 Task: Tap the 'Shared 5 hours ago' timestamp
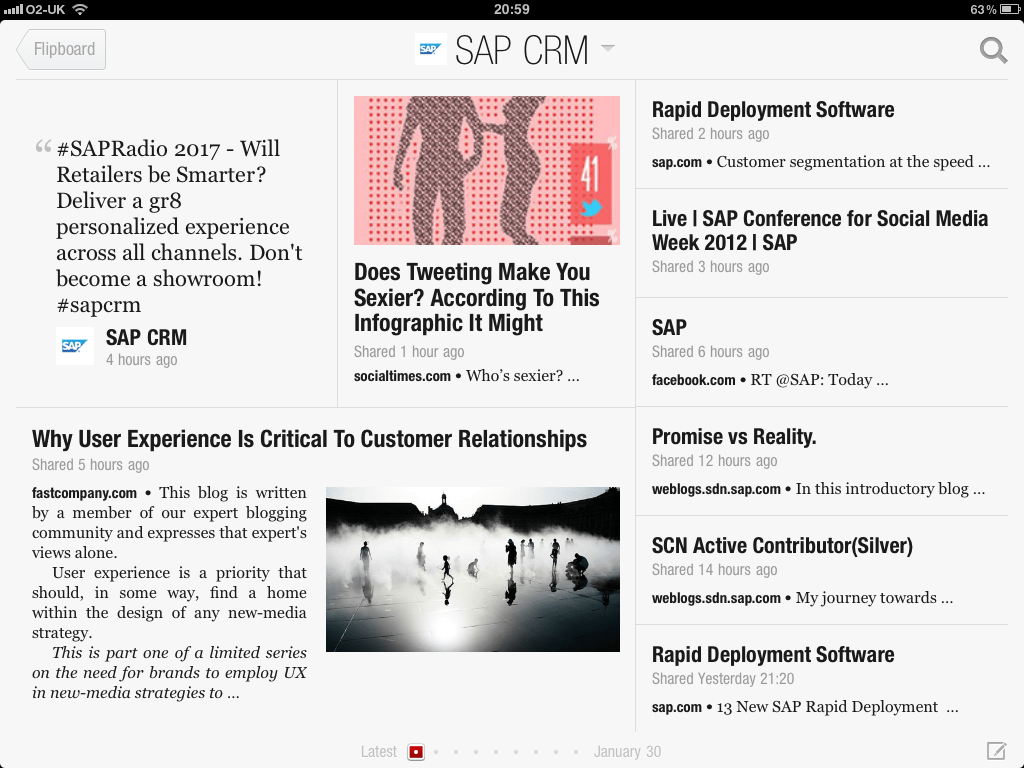[x=91, y=465]
